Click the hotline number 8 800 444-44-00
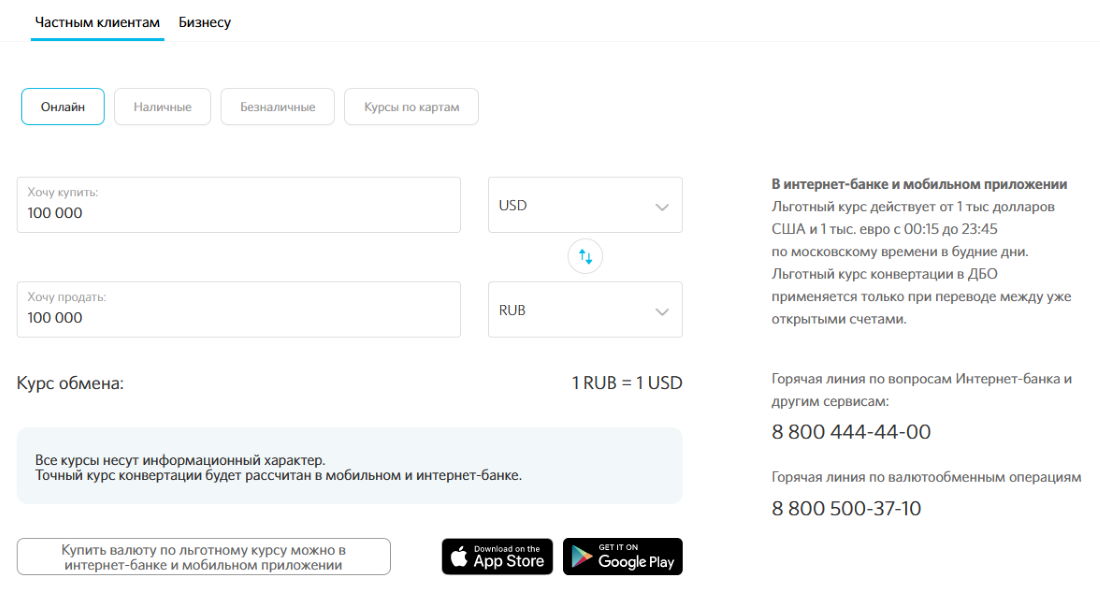The image size is (1100, 610). [x=851, y=432]
